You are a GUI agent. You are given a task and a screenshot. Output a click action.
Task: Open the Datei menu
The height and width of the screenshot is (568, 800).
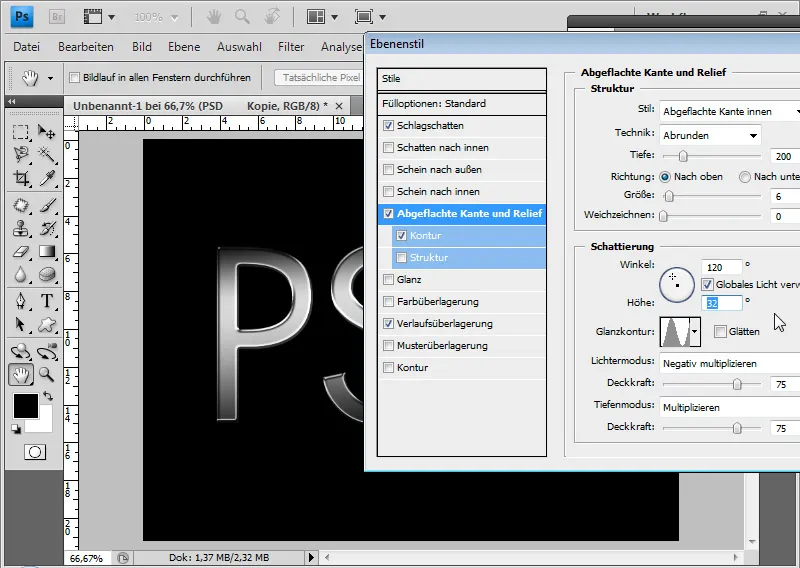click(x=27, y=46)
